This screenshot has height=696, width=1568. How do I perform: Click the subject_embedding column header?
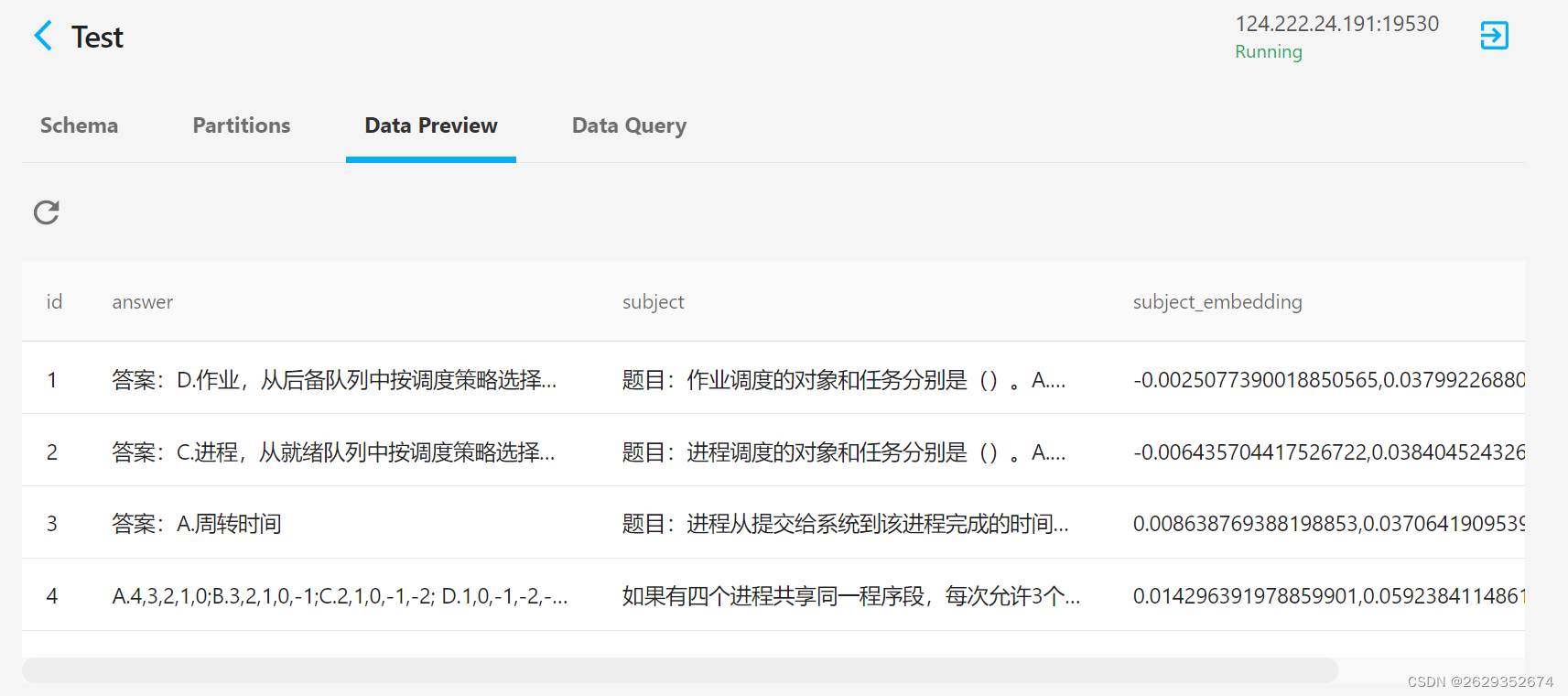[x=1217, y=302]
